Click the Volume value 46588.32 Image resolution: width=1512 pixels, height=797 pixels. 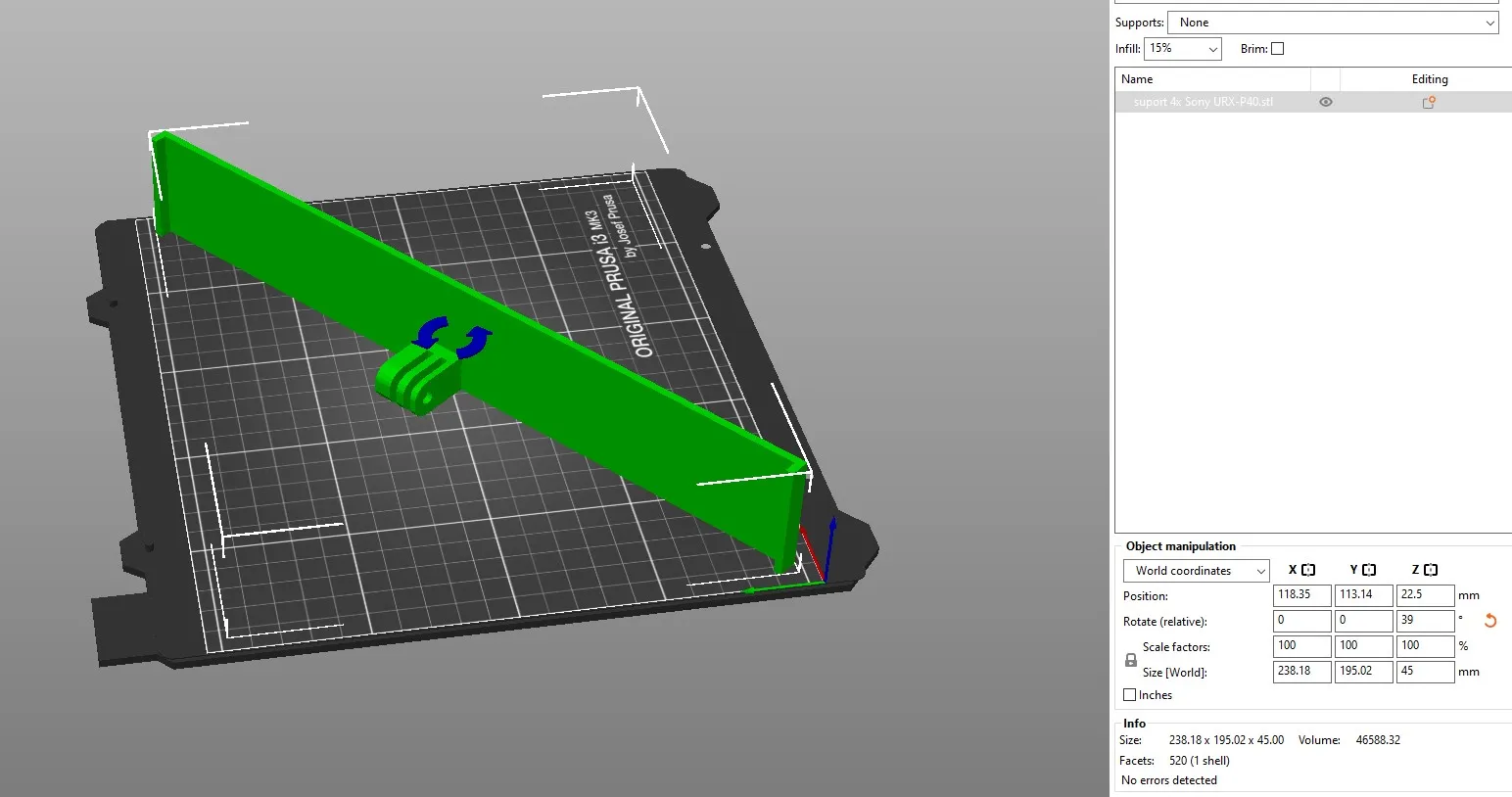pos(1378,740)
